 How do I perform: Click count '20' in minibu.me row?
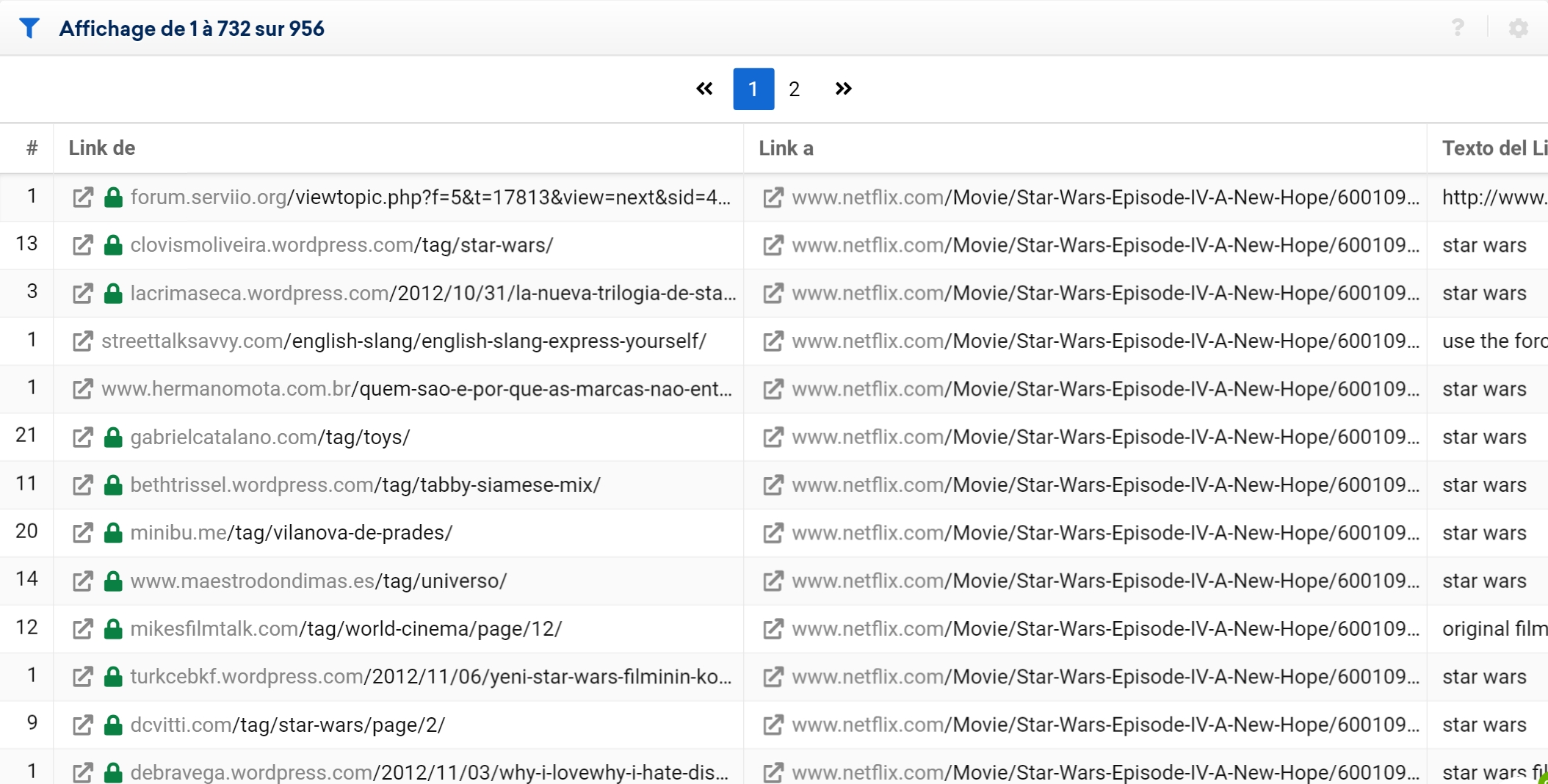pyautogui.click(x=26, y=531)
